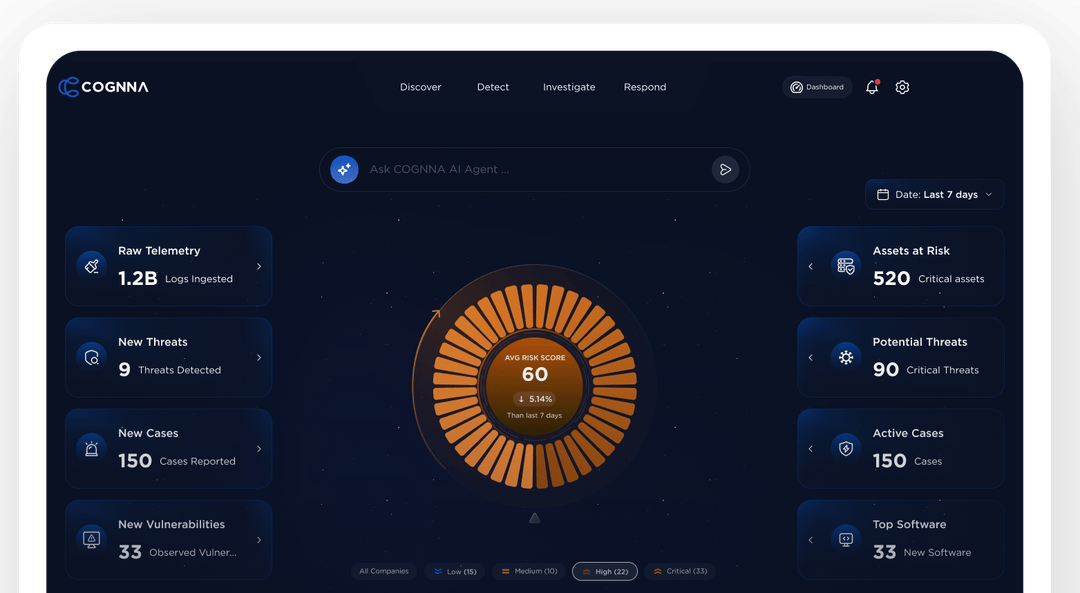Select the High (22) filter chip
Screen dimensions: 1080x593
click(605, 572)
